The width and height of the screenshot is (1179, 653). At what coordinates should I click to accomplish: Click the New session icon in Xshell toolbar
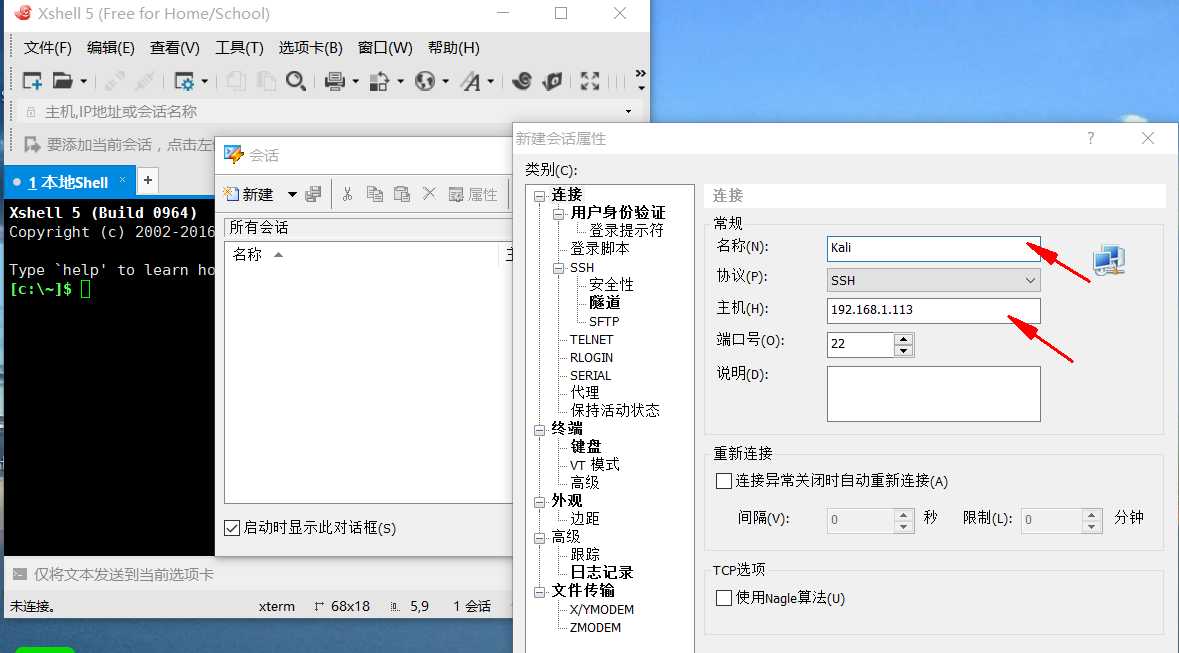[32, 80]
